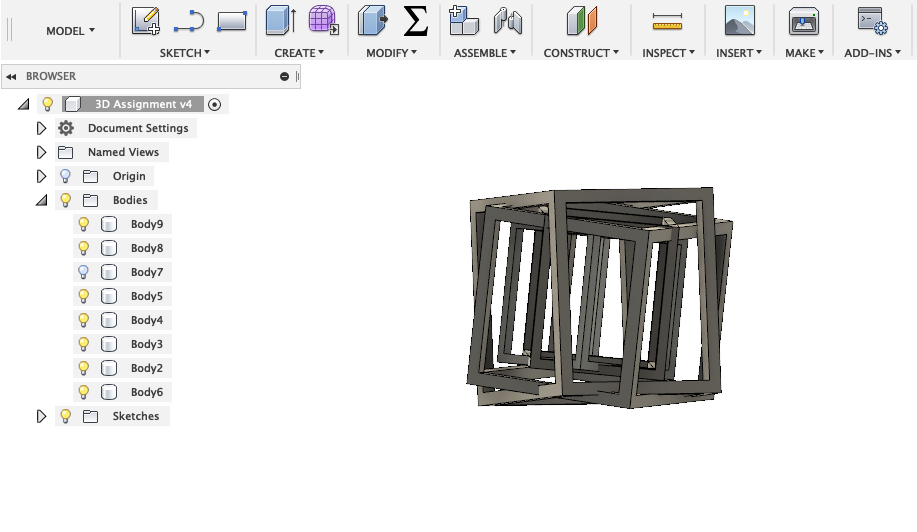
Task: Click the 3D Assignment v4 component icon
Action: [73, 104]
